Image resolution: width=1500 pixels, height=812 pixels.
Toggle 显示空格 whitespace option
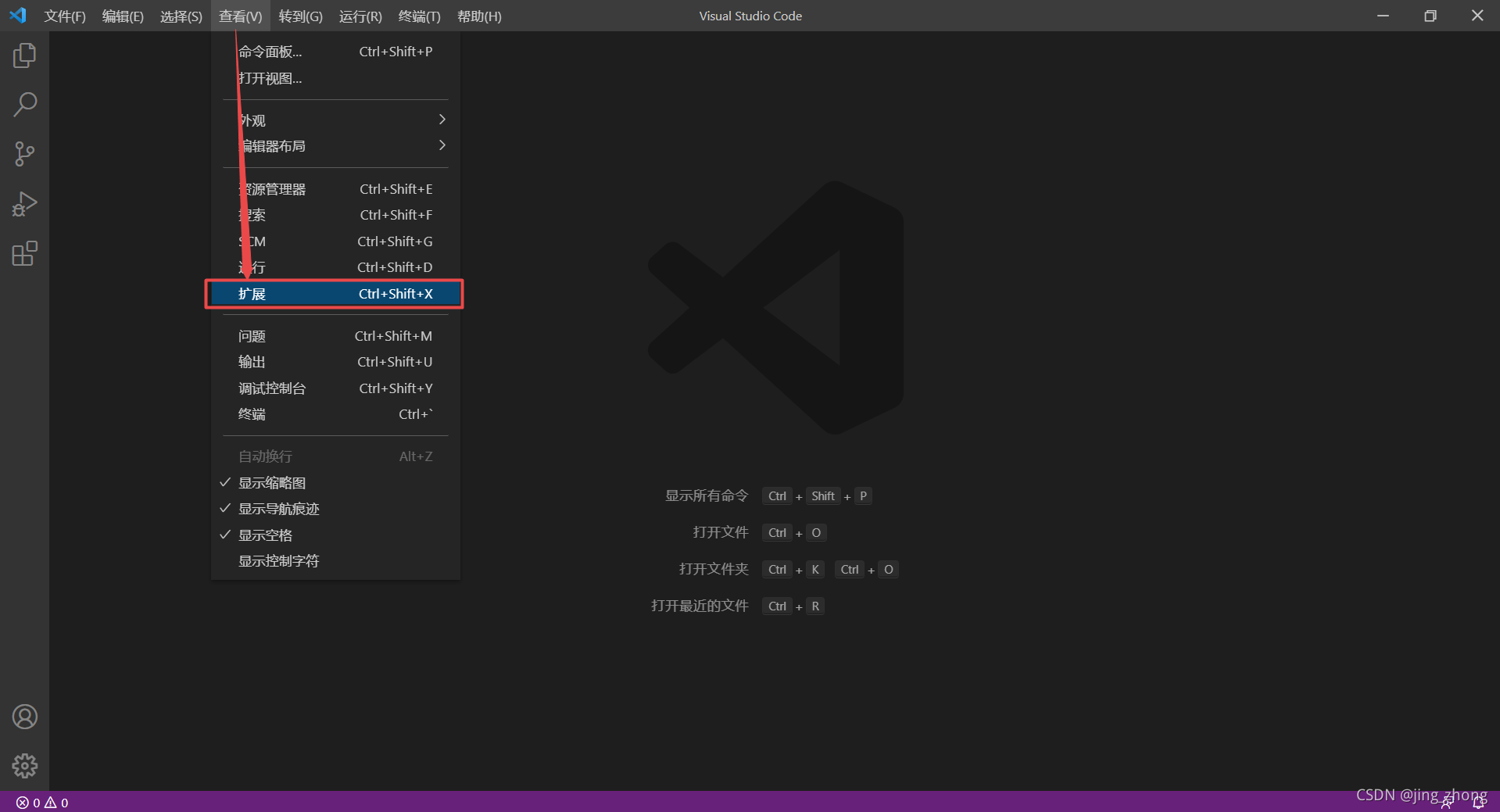pos(335,535)
